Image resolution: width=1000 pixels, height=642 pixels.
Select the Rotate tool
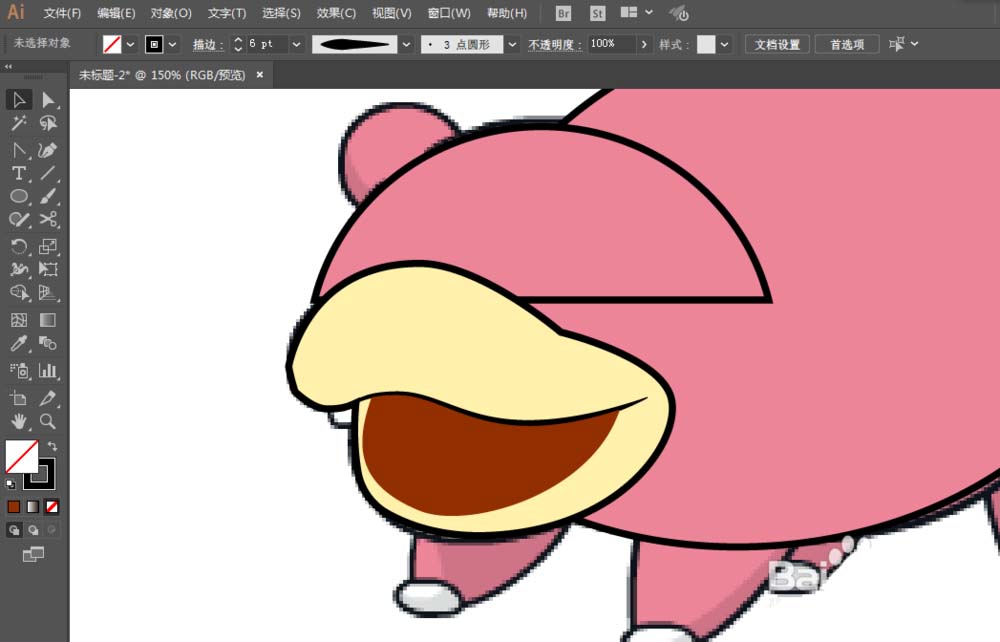click(18, 246)
